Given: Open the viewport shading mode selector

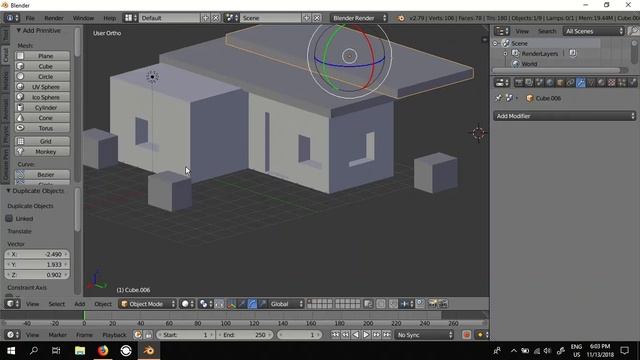Looking at the screenshot, I should (187, 304).
